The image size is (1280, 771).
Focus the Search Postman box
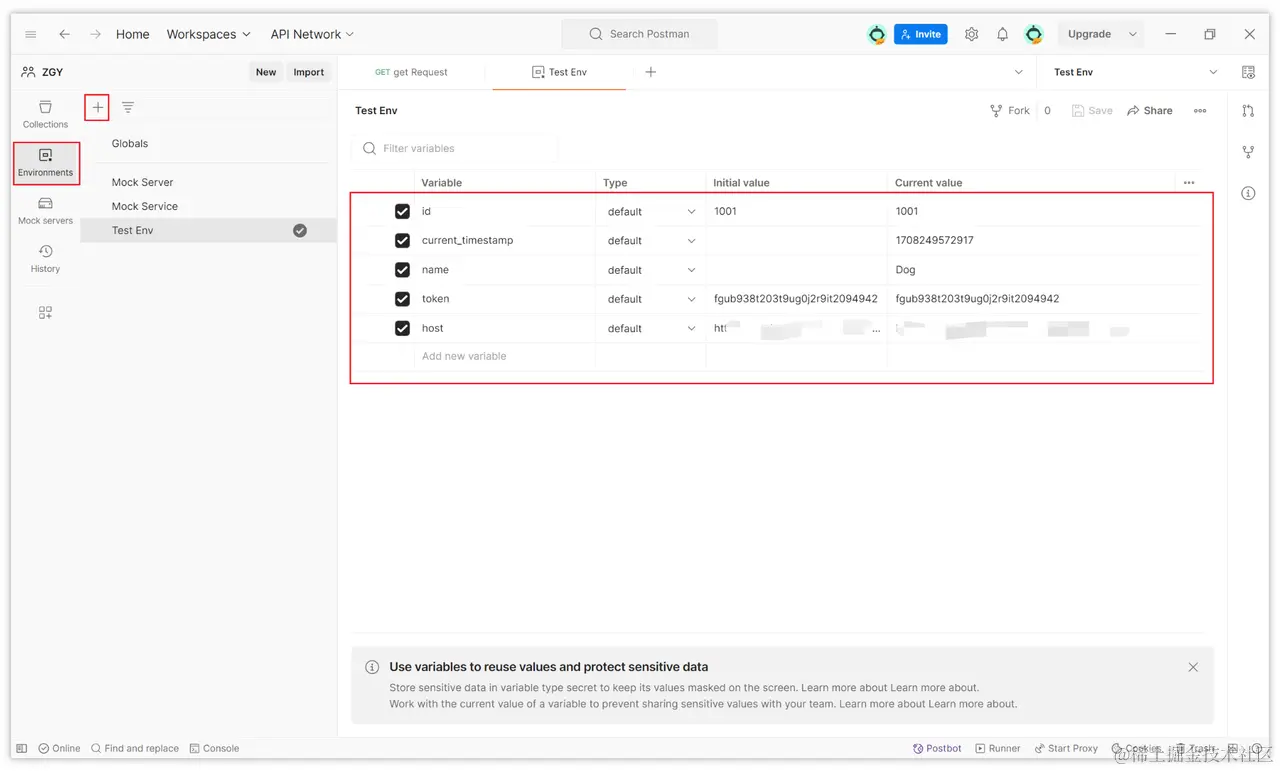coord(640,34)
